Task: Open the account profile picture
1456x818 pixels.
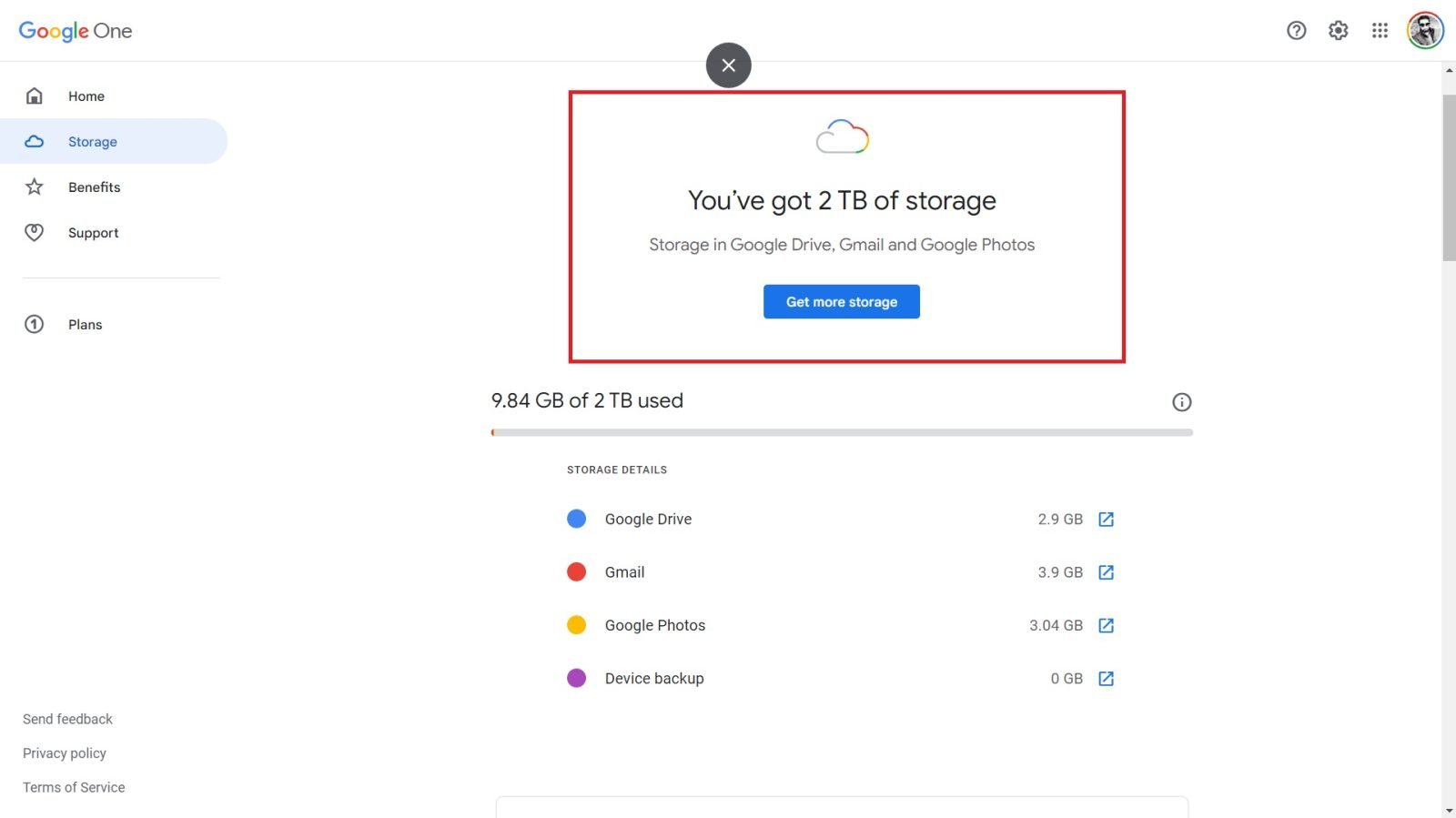Action: (1425, 31)
